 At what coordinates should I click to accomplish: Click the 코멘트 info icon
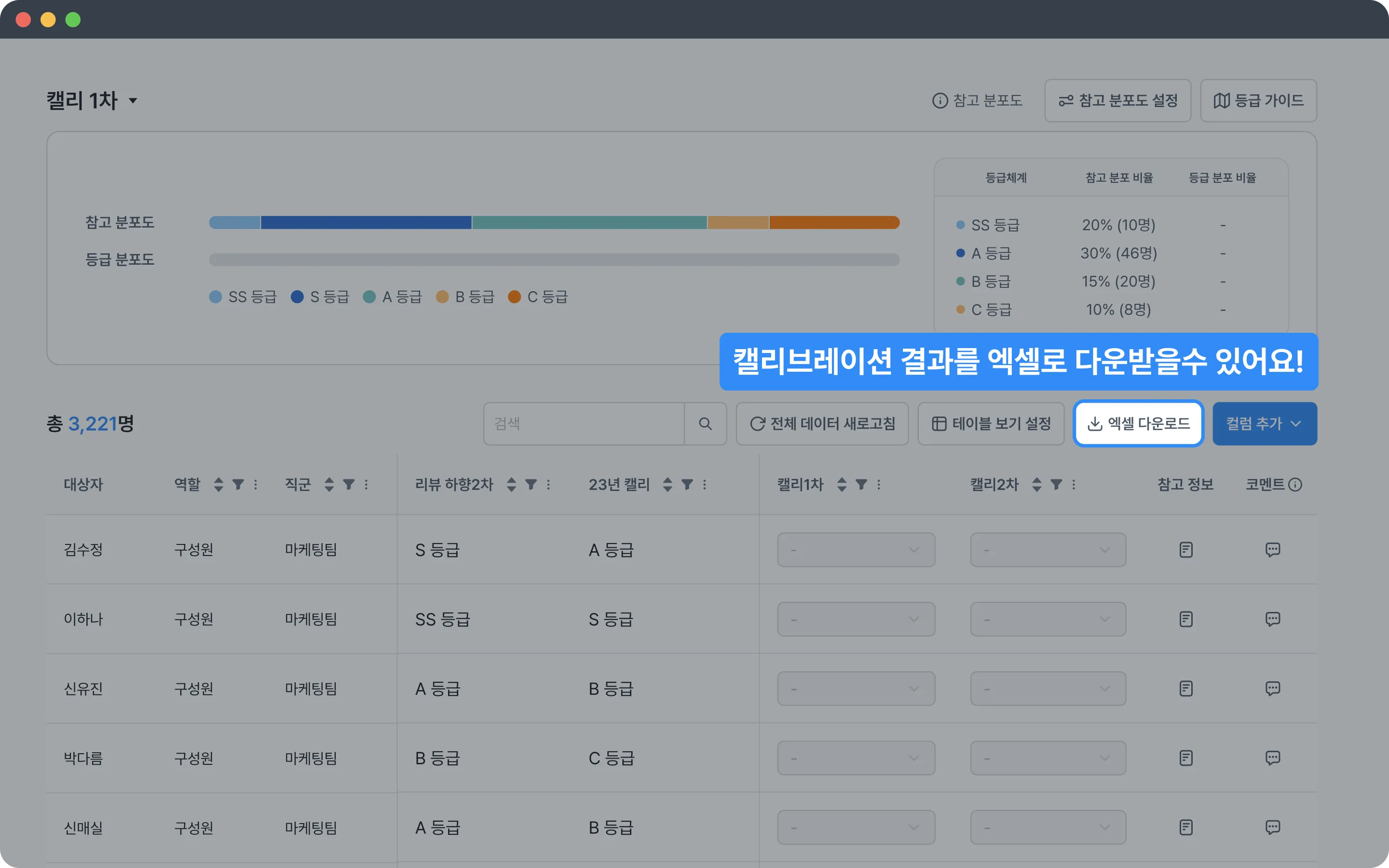(1295, 485)
